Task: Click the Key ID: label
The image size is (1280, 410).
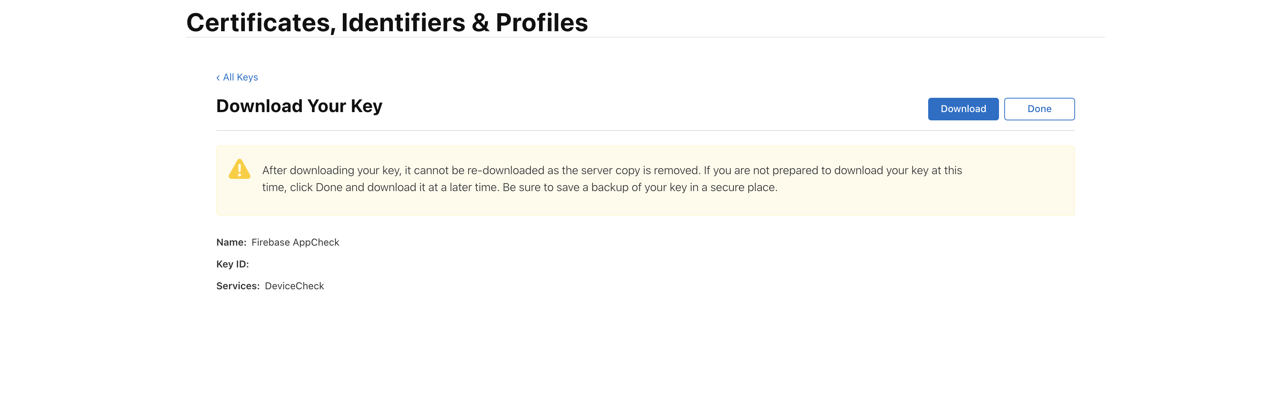Action: (232, 264)
